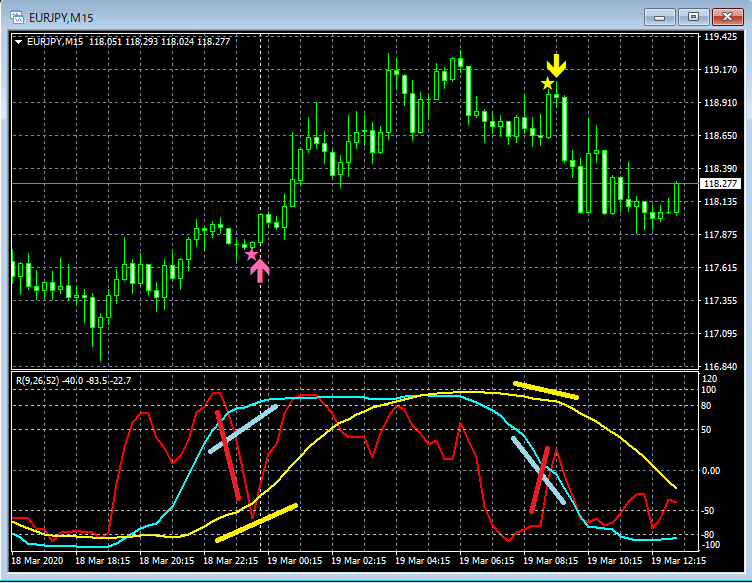Click the current price label 118.277
The width and height of the screenshot is (752, 583).
(720, 184)
